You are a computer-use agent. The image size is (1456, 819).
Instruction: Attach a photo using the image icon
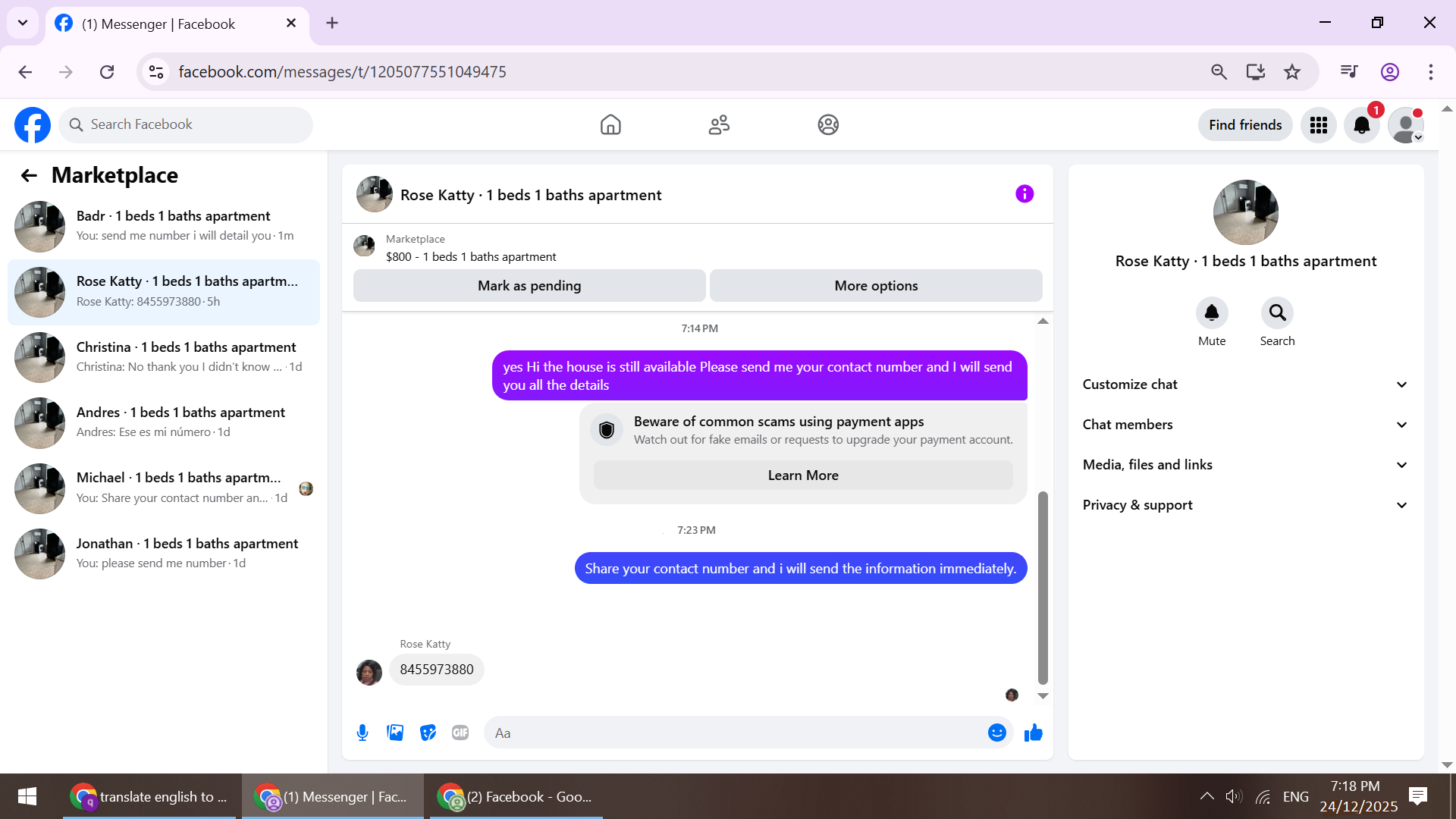click(395, 733)
